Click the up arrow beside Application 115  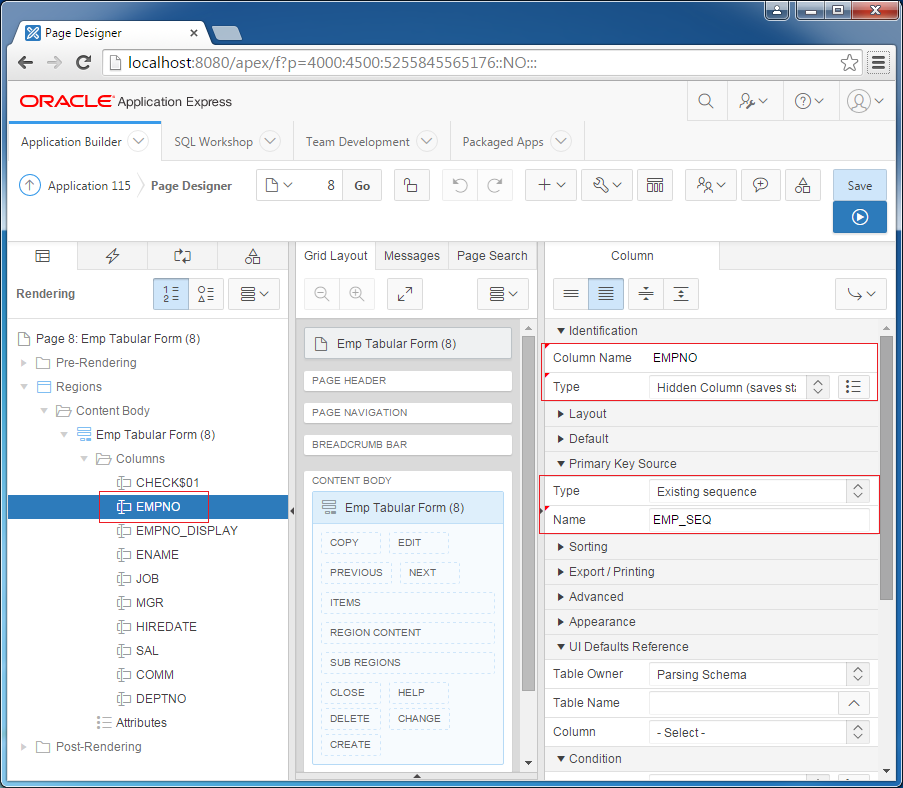click(30, 185)
